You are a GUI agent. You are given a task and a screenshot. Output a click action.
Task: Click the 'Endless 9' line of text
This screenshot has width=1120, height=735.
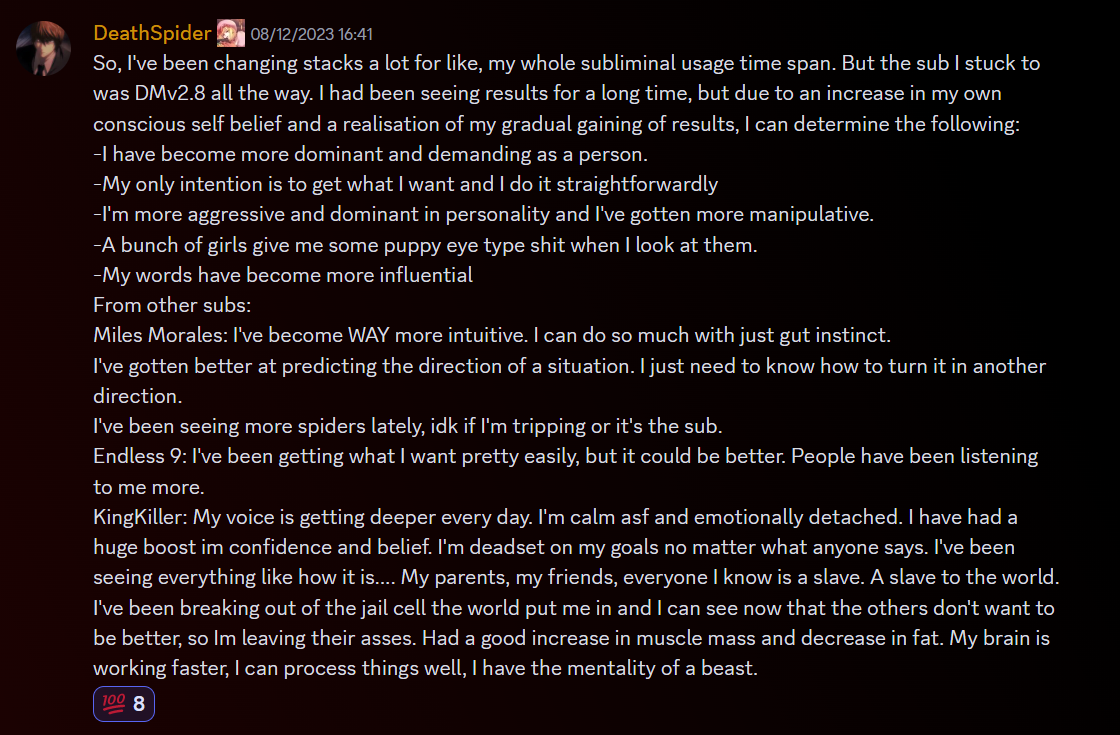[565, 456]
